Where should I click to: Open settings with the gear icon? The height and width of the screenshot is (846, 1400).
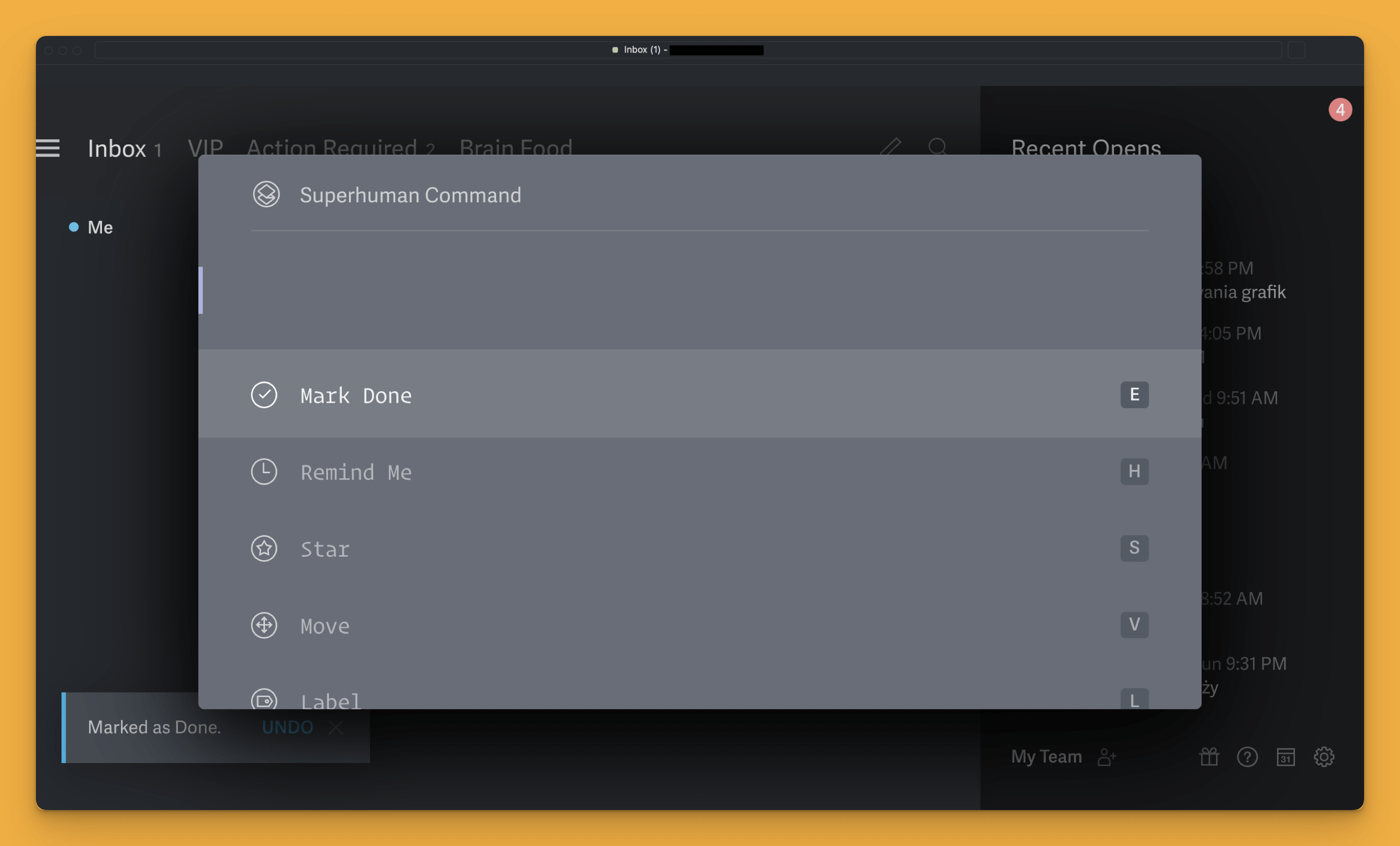pos(1324,756)
